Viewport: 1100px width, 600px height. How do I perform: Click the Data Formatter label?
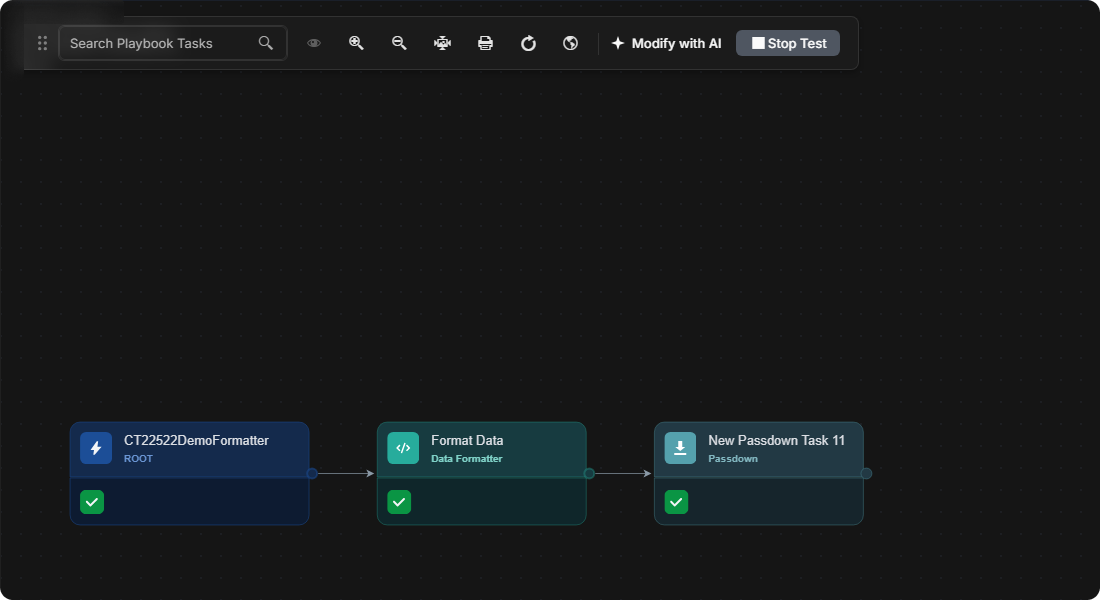click(467, 459)
